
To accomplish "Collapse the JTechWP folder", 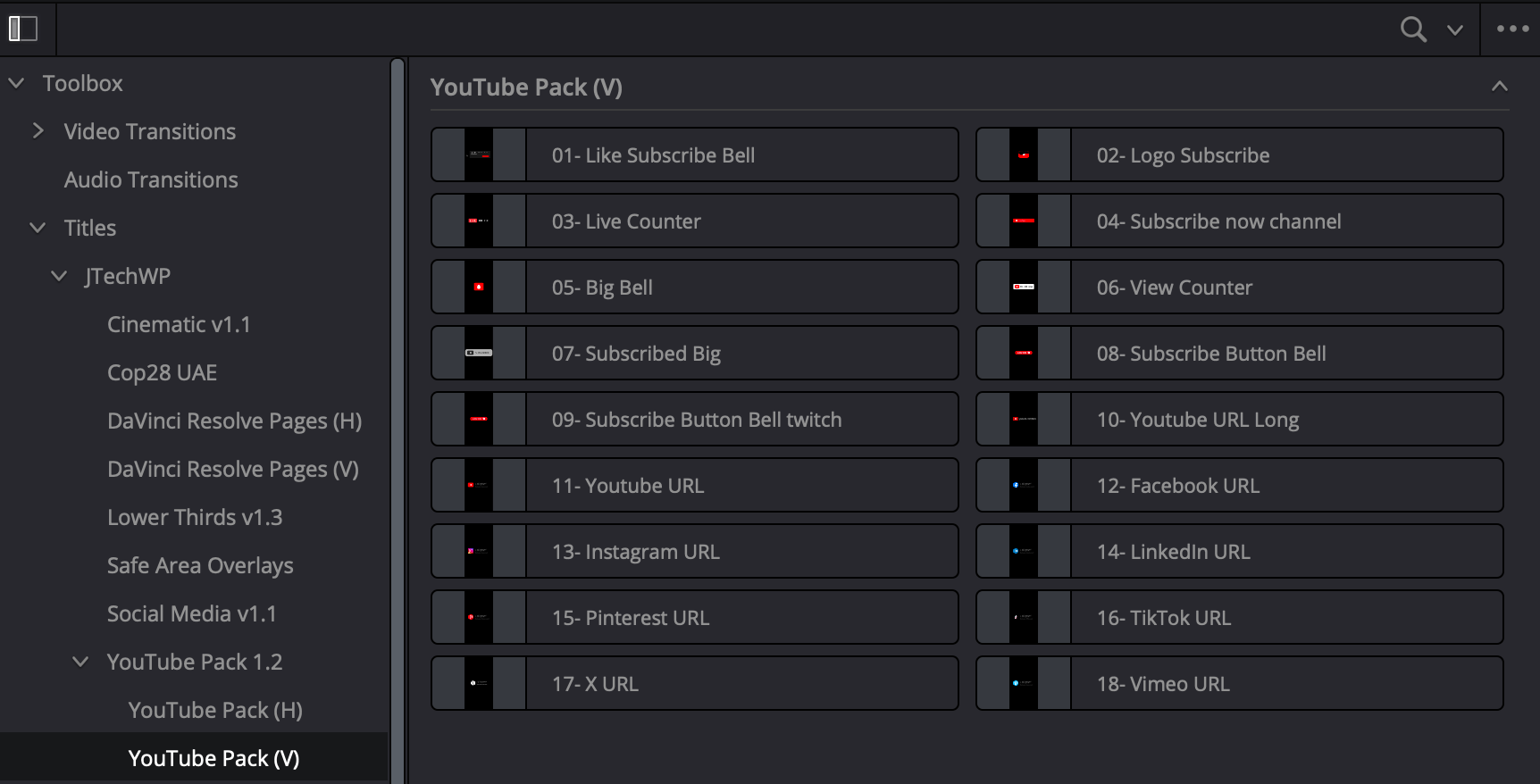I will click(59, 275).
